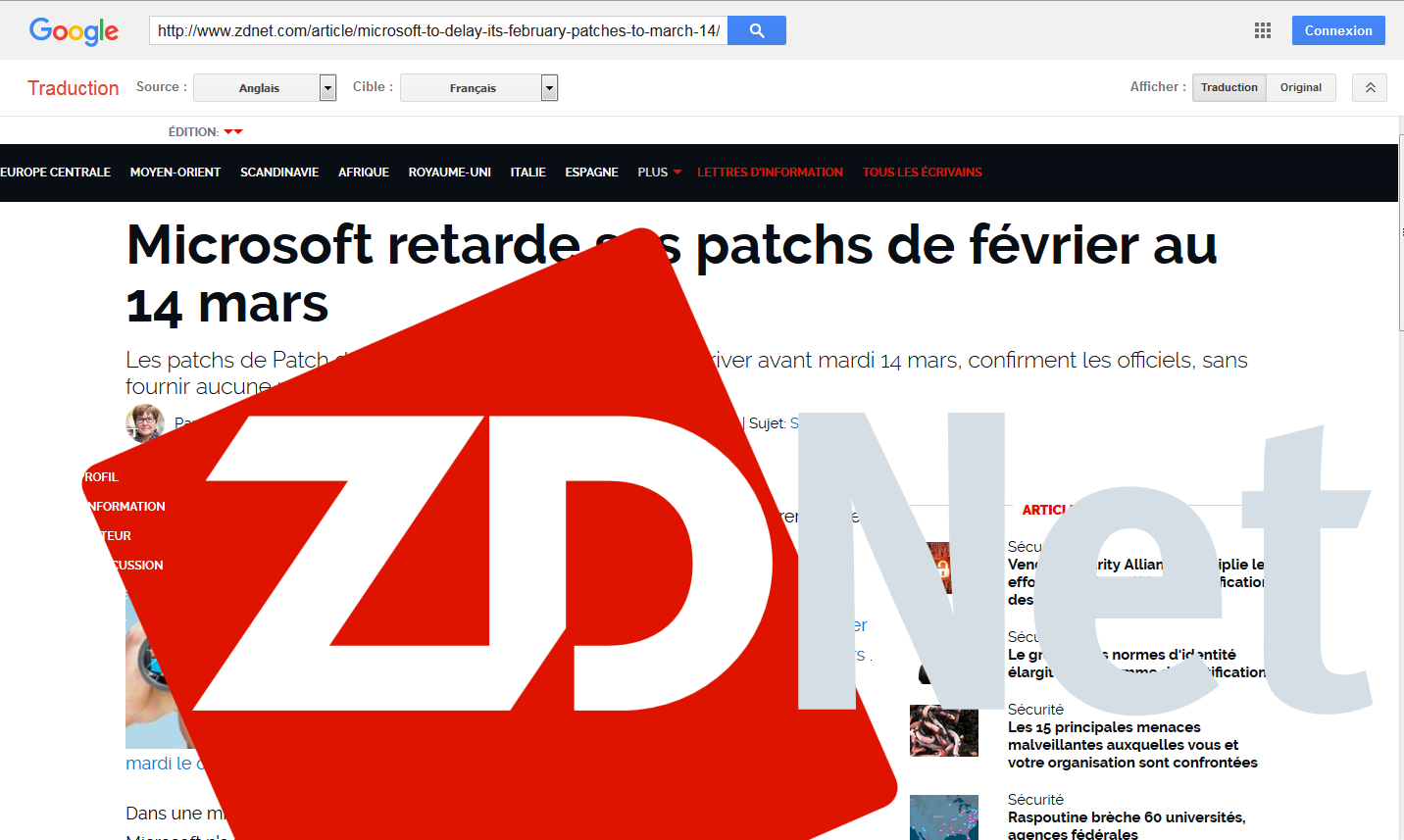Image resolution: width=1404 pixels, height=840 pixels.
Task: Click the blue search magnifier button
Action: (x=757, y=30)
